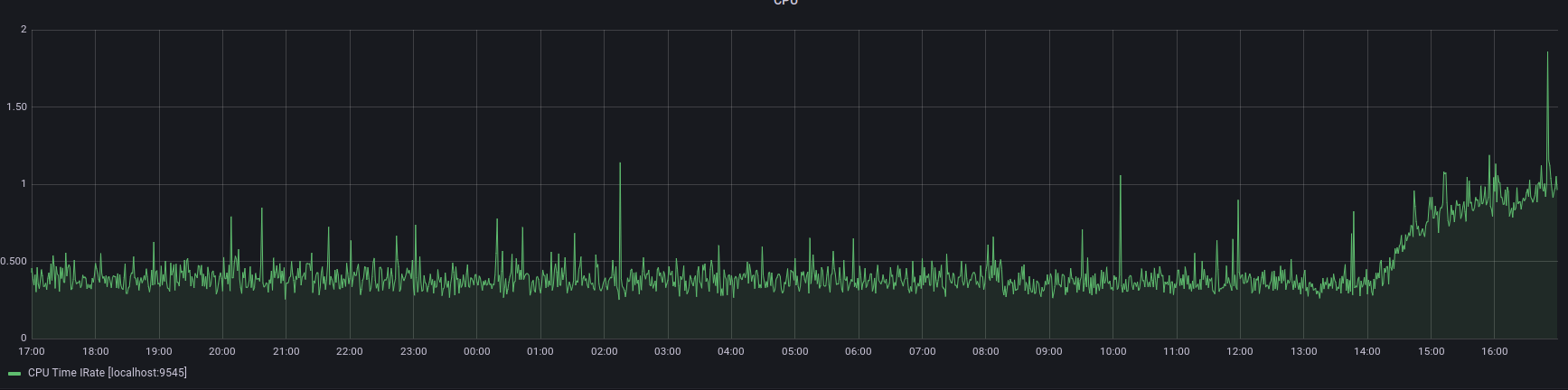Open the CPU panel title menu

coord(785,3)
